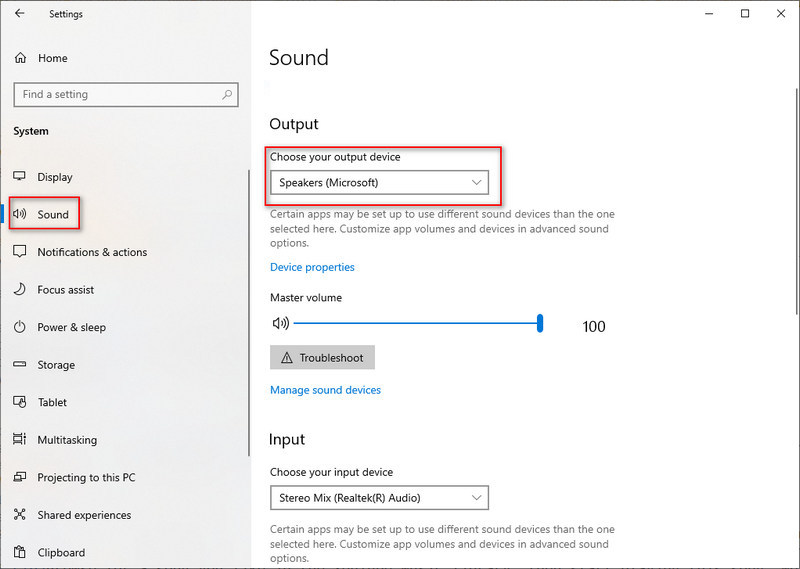The image size is (800, 569).
Task: Go to Settings Home
Action: pyautogui.click(x=53, y=58)
